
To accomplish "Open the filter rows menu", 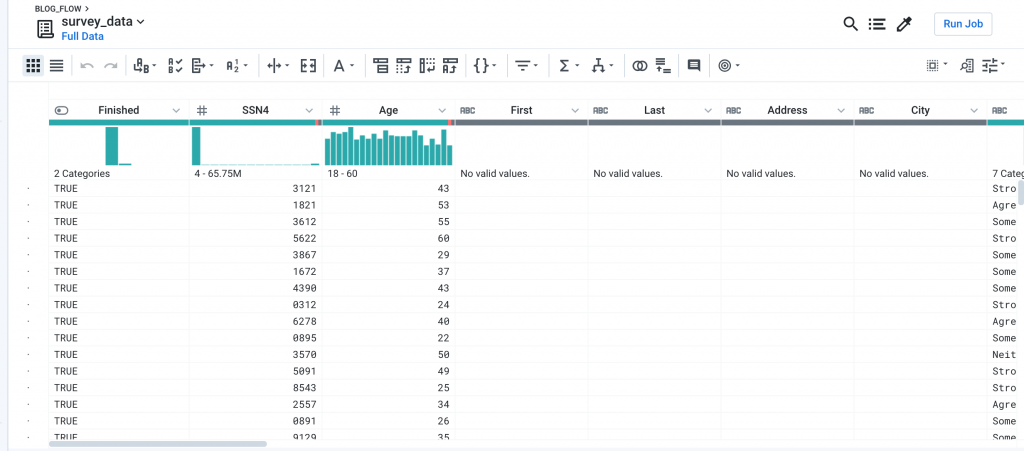I will pyautogui.click(x=526, y=65).
